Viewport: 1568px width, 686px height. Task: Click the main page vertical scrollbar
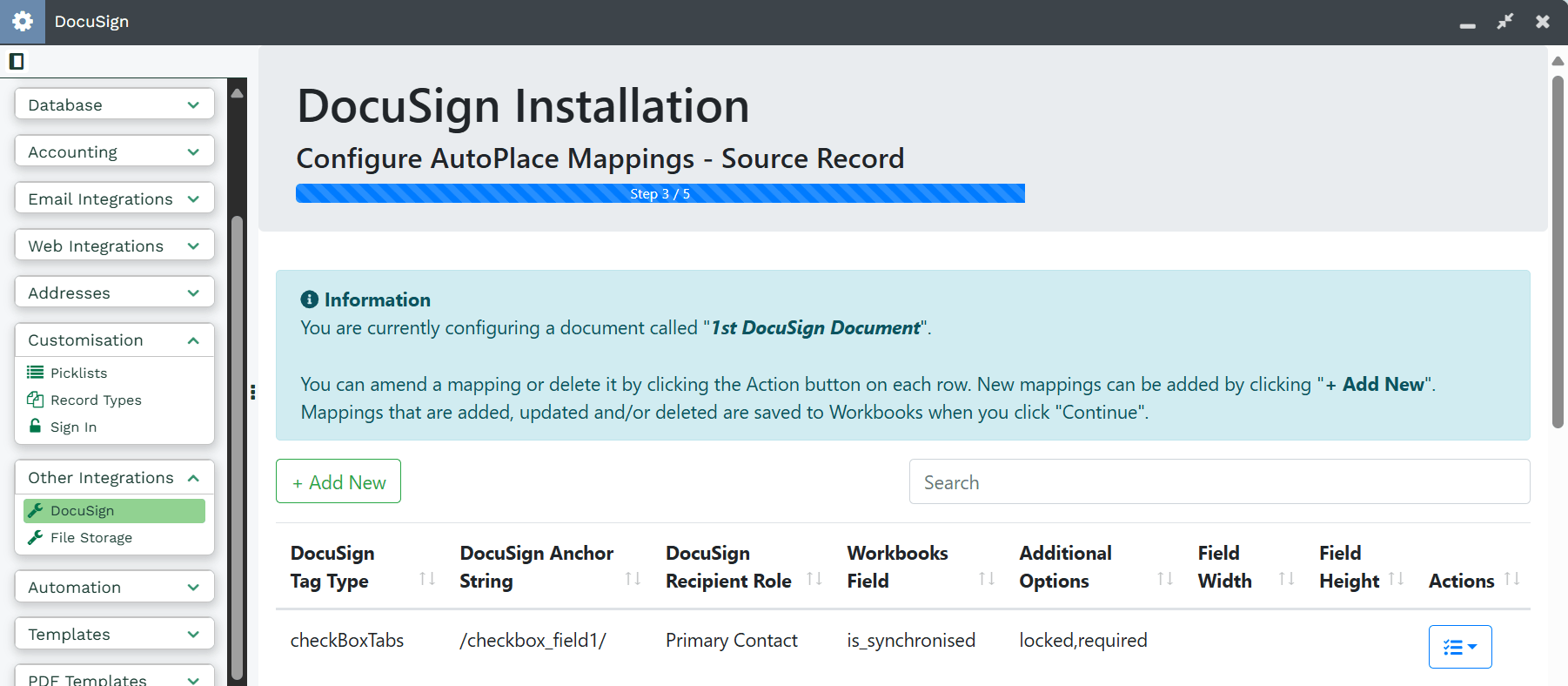(1558, 252)
